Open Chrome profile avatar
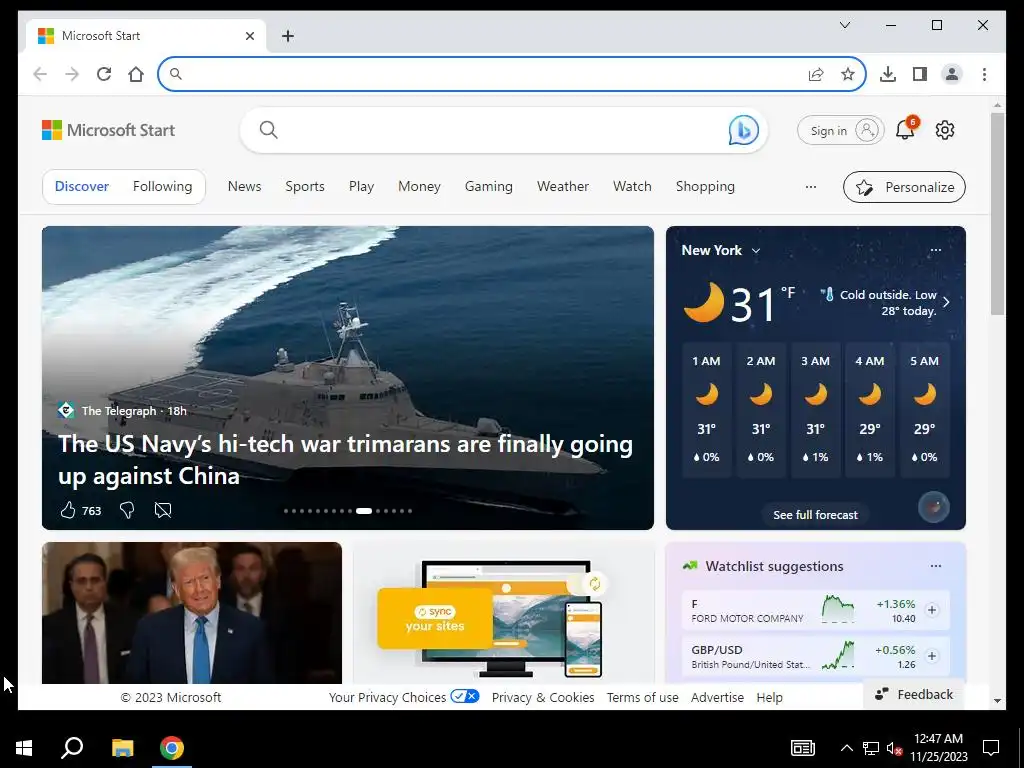 [x=952, y=74]
